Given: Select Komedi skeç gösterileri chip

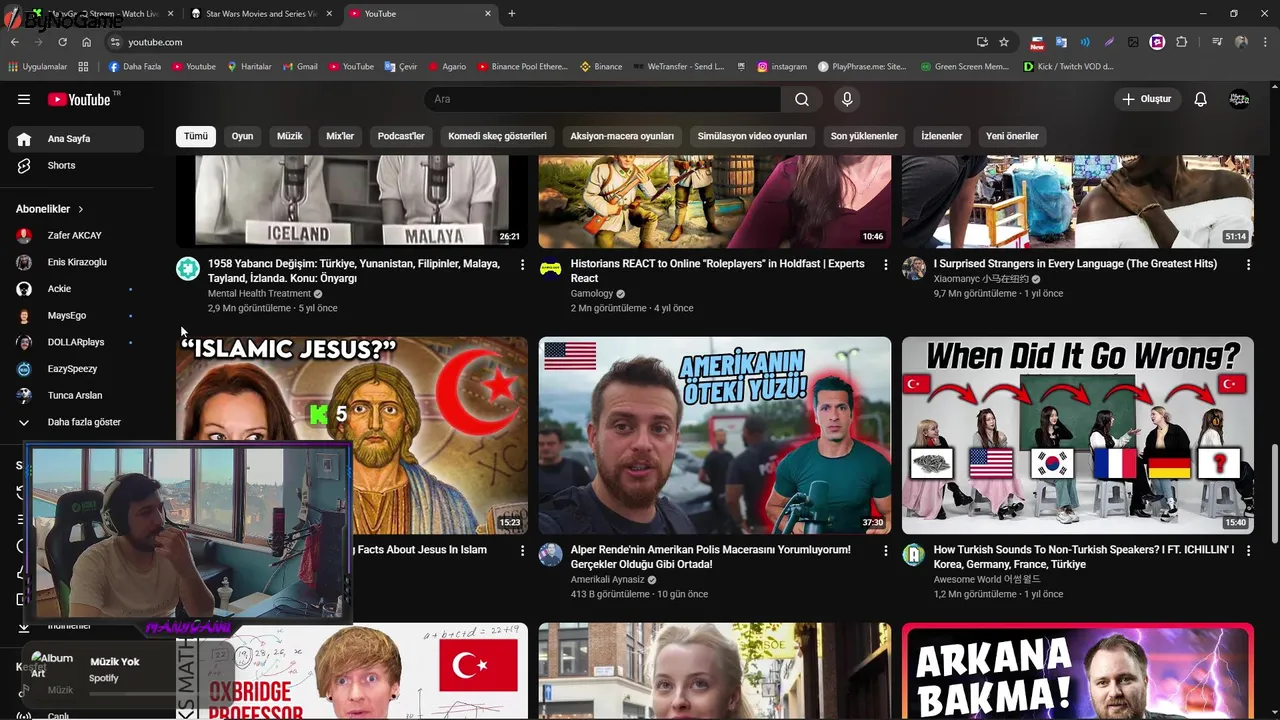Looking at the screenshot, I should click(497, 136).
